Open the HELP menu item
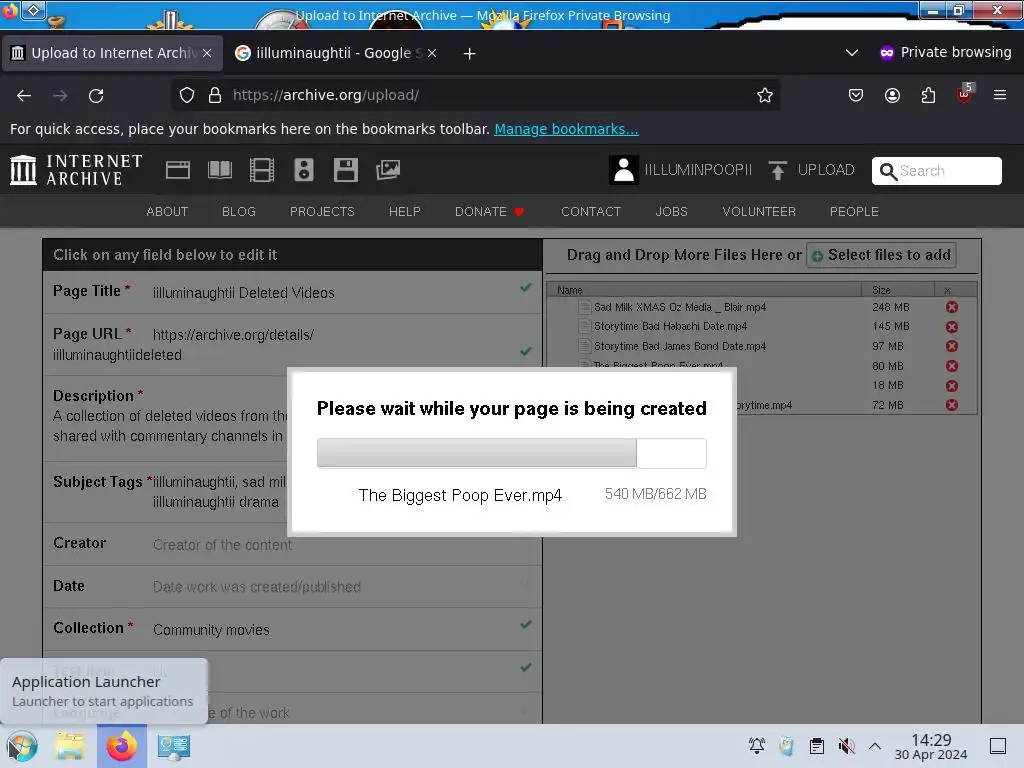The width and height of the screenshot is (1024, 768). (x=405, y=212)
